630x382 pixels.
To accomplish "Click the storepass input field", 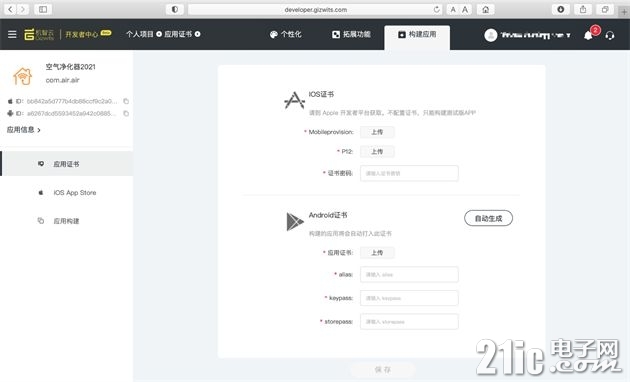I will coord(409,322).
